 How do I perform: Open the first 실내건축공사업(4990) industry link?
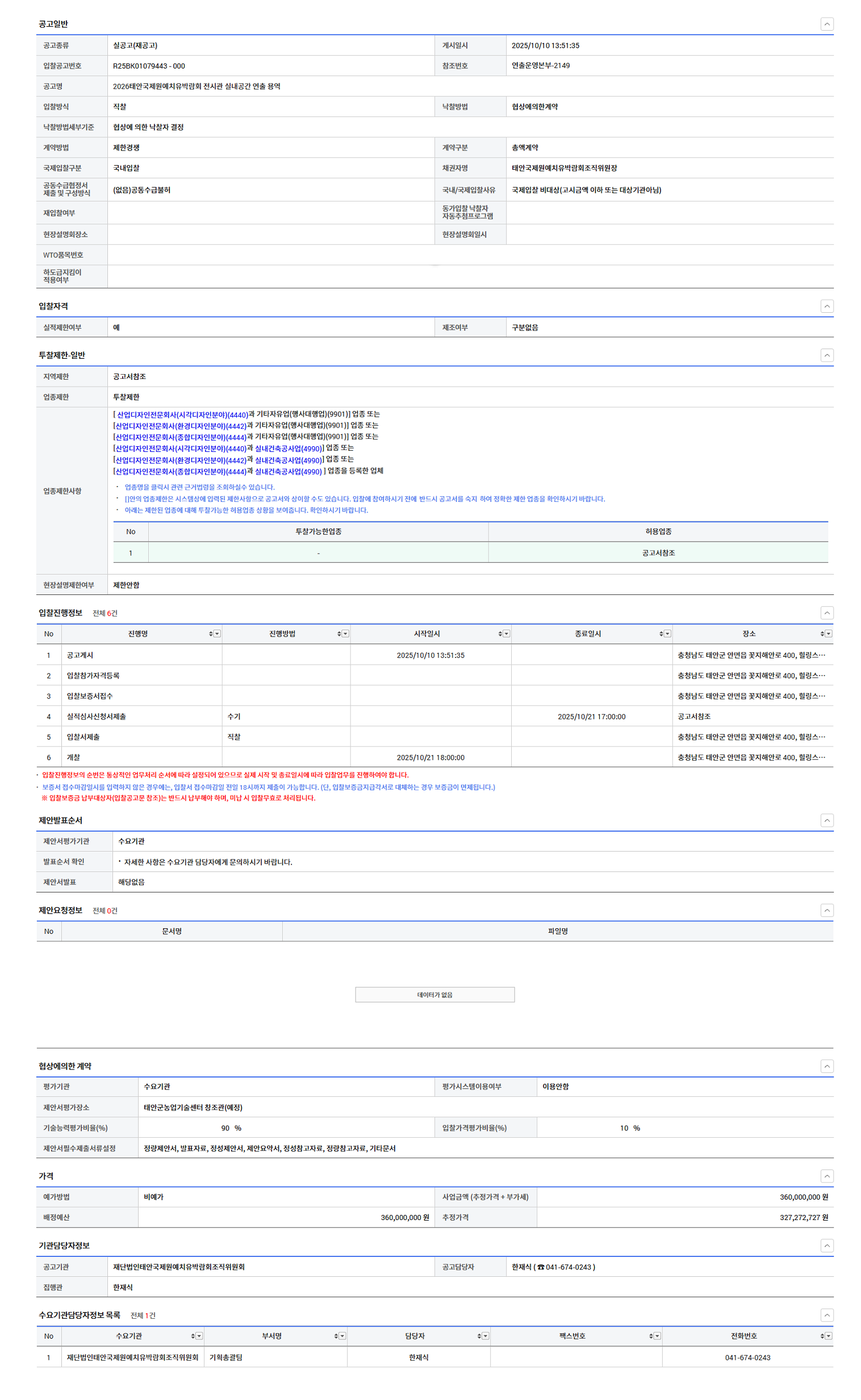point(288,449)
